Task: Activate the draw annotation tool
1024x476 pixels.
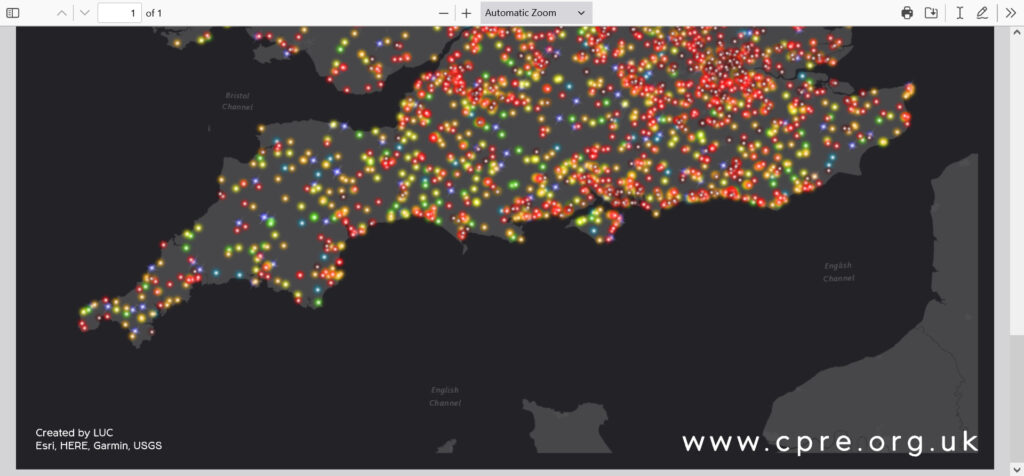Action: (x=982, y=13)
